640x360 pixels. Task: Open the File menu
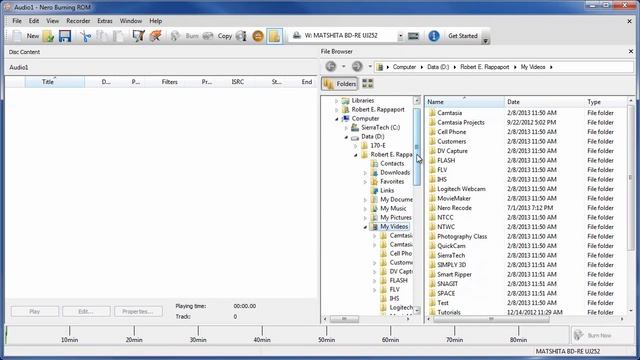coord(17,21)
